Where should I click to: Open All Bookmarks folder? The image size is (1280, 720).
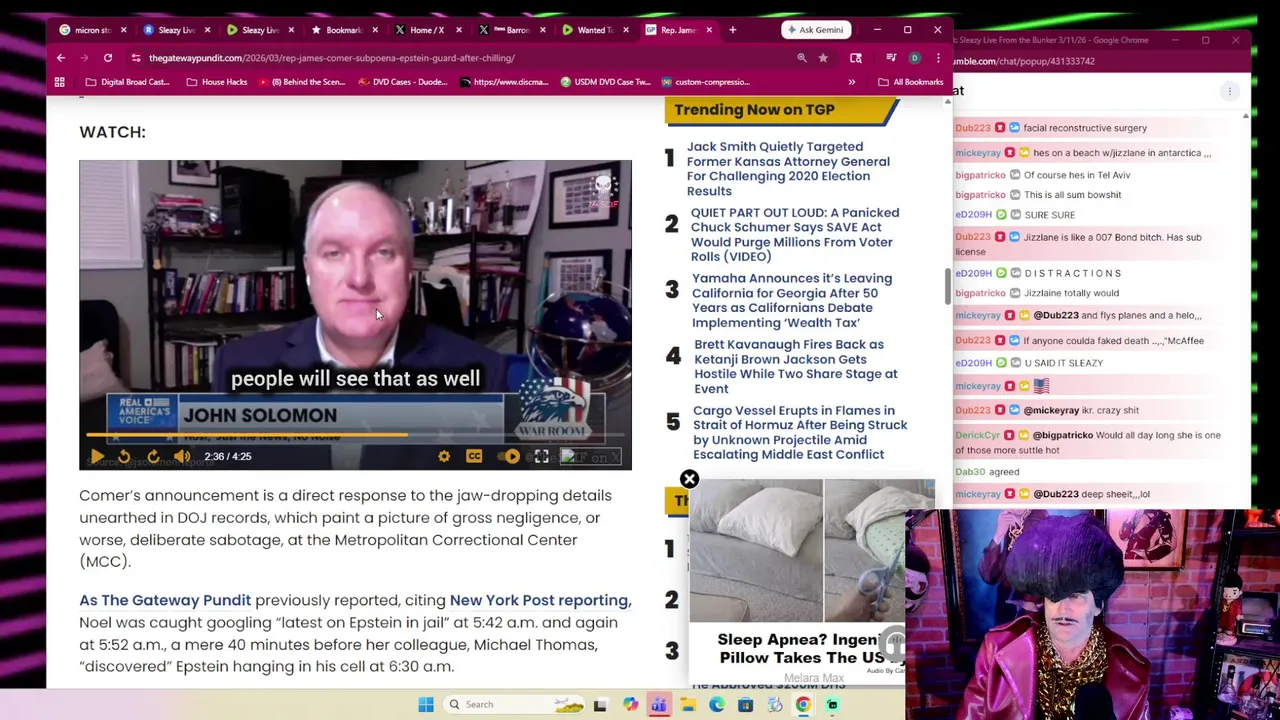911,82
